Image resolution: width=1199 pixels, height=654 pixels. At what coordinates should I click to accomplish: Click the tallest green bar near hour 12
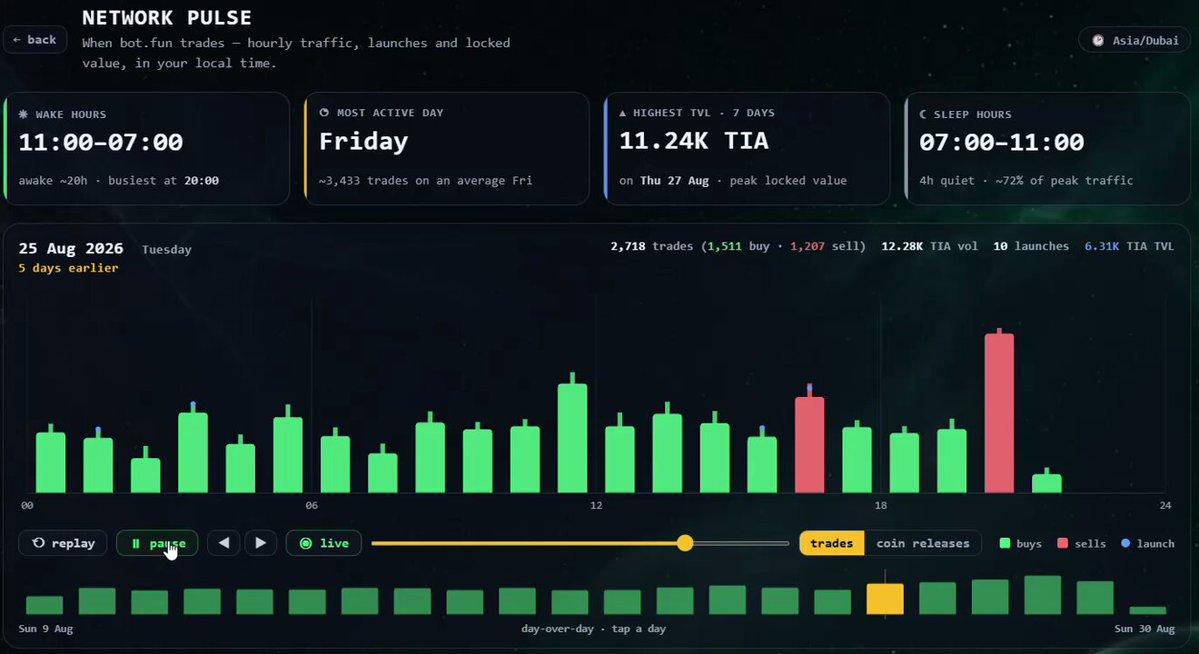pos(573,438)
